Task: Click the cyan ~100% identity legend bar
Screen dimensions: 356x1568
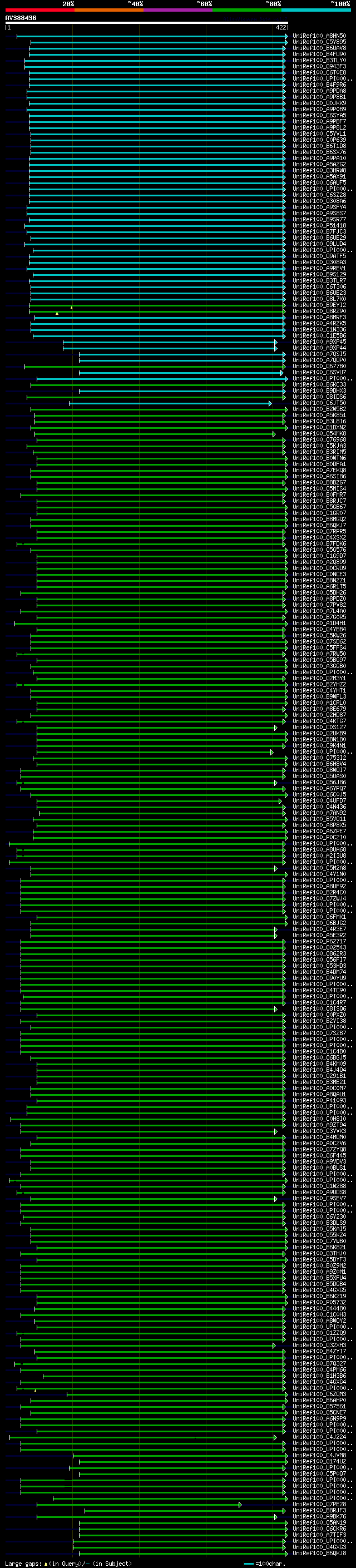Action: click(x=316, y=10)
